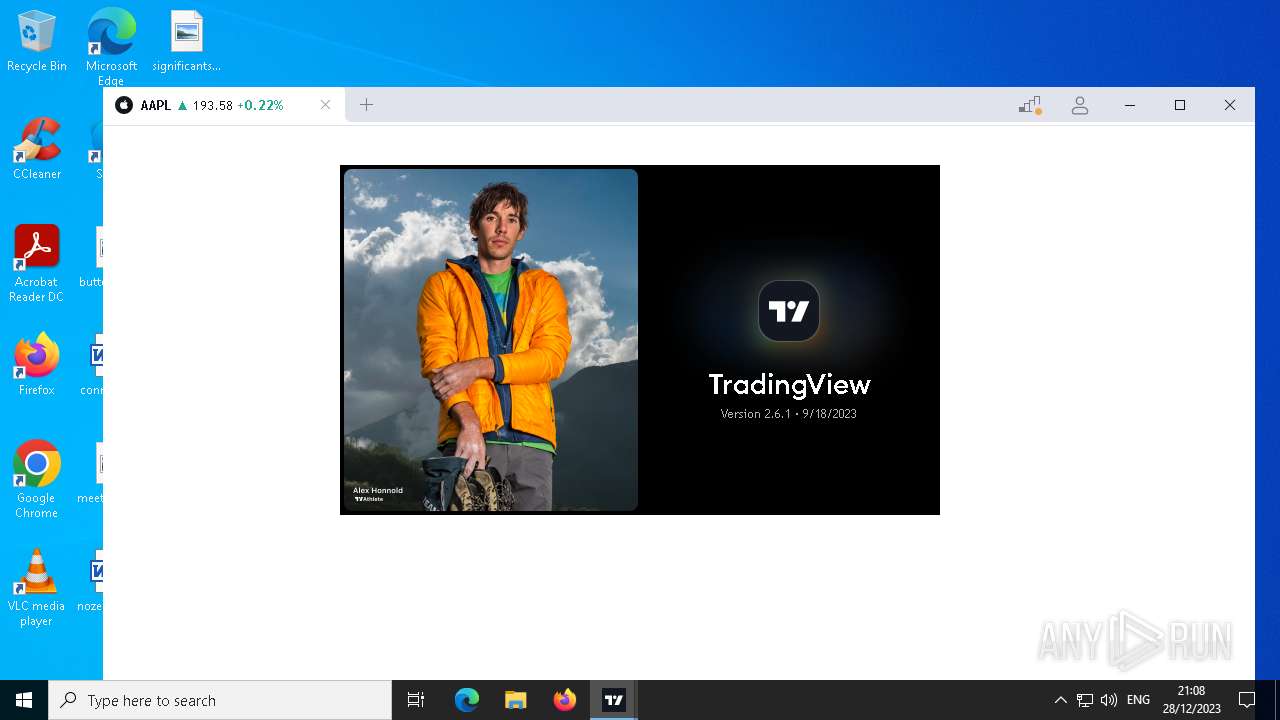Check the TradingView connection status icon

tap(1030, 105)
